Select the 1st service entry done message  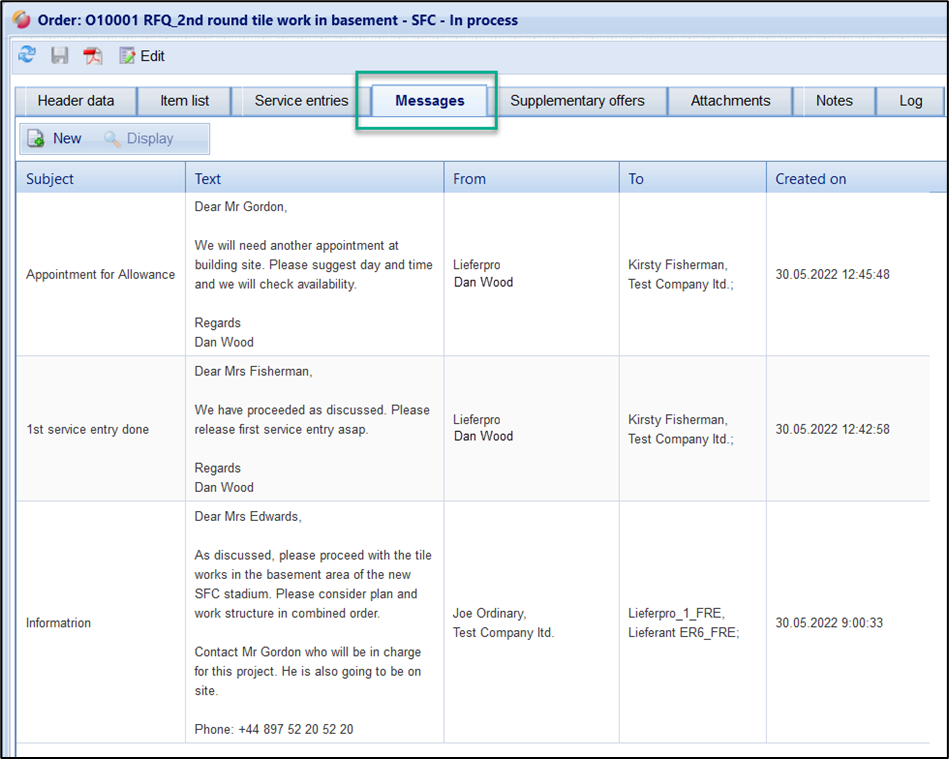point(88,430)
